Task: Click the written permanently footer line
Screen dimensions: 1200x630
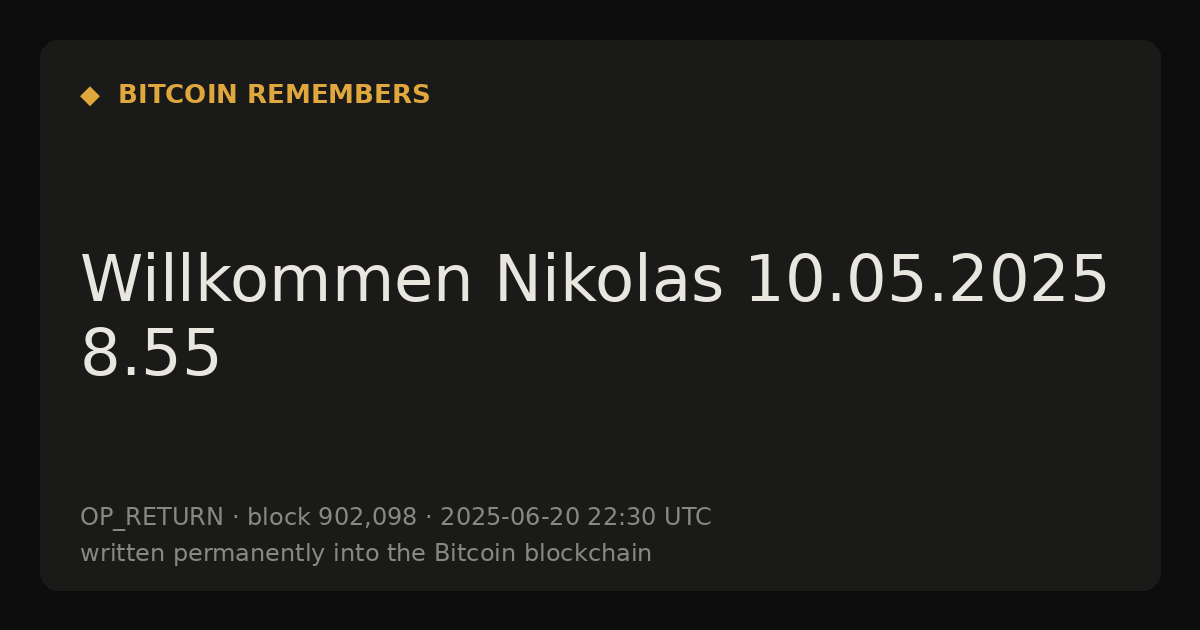Action: pyautogui.click(x=366, y=553)
